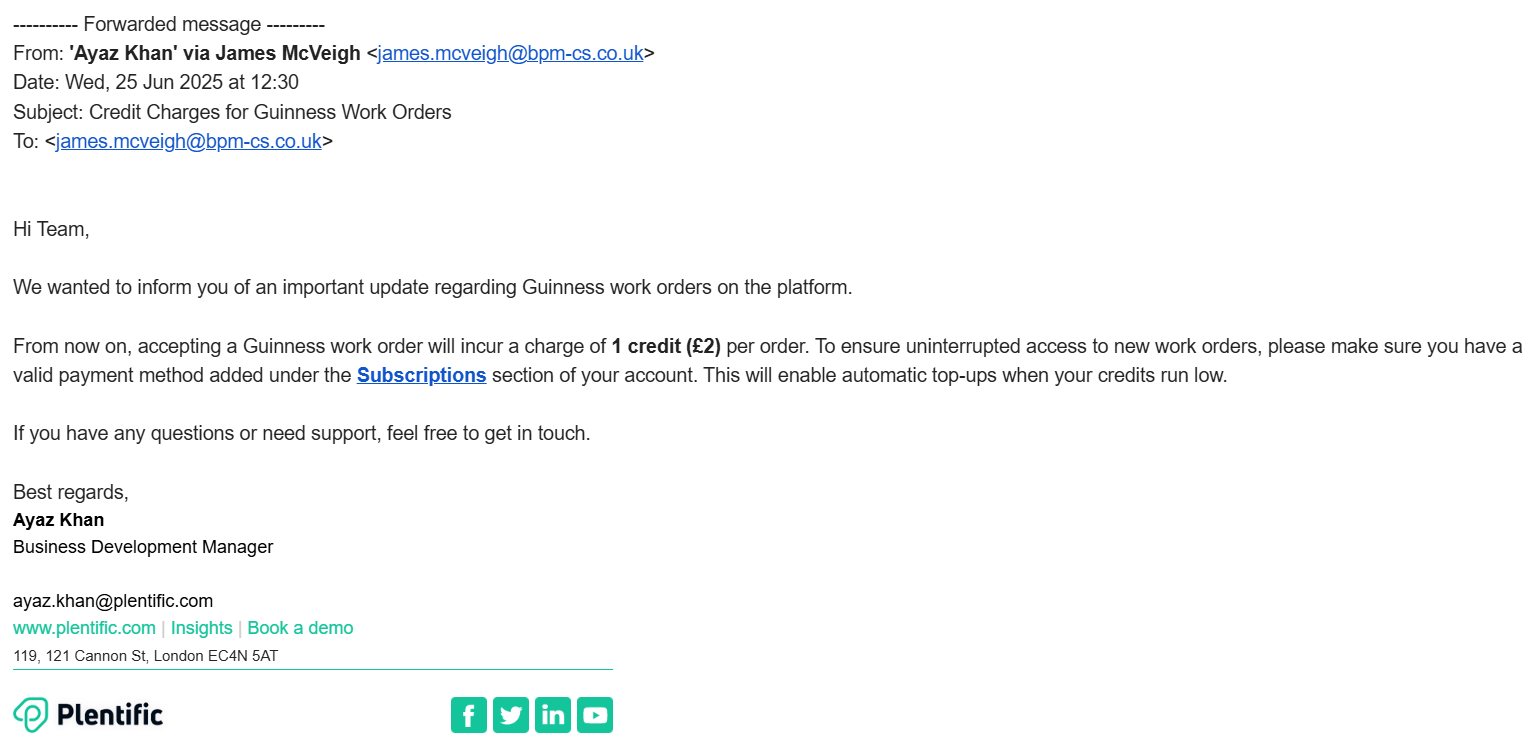The height and width of the screenshot is (745, 1539).
Task: Visit www.plentific.com link
Action: tap(84, 628)
